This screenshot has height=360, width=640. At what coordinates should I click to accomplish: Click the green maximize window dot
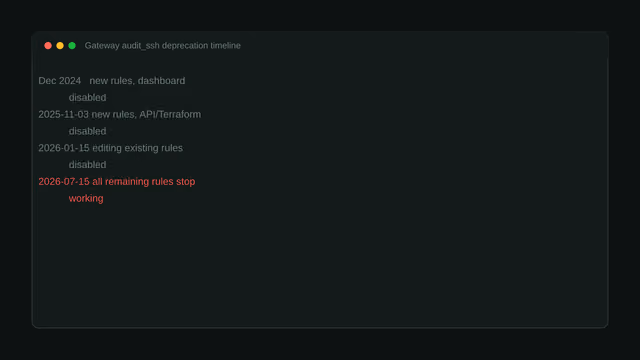coord(72,46)
